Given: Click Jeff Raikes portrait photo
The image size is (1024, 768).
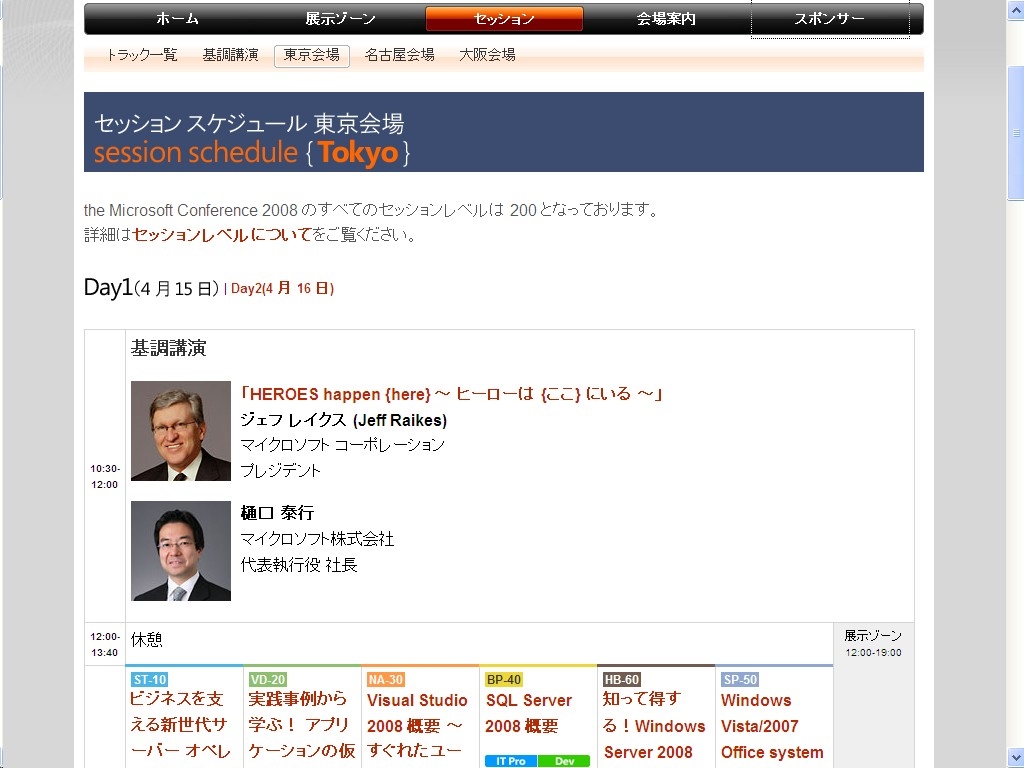Looking at the screenshot, I should (x=181, y=431).
